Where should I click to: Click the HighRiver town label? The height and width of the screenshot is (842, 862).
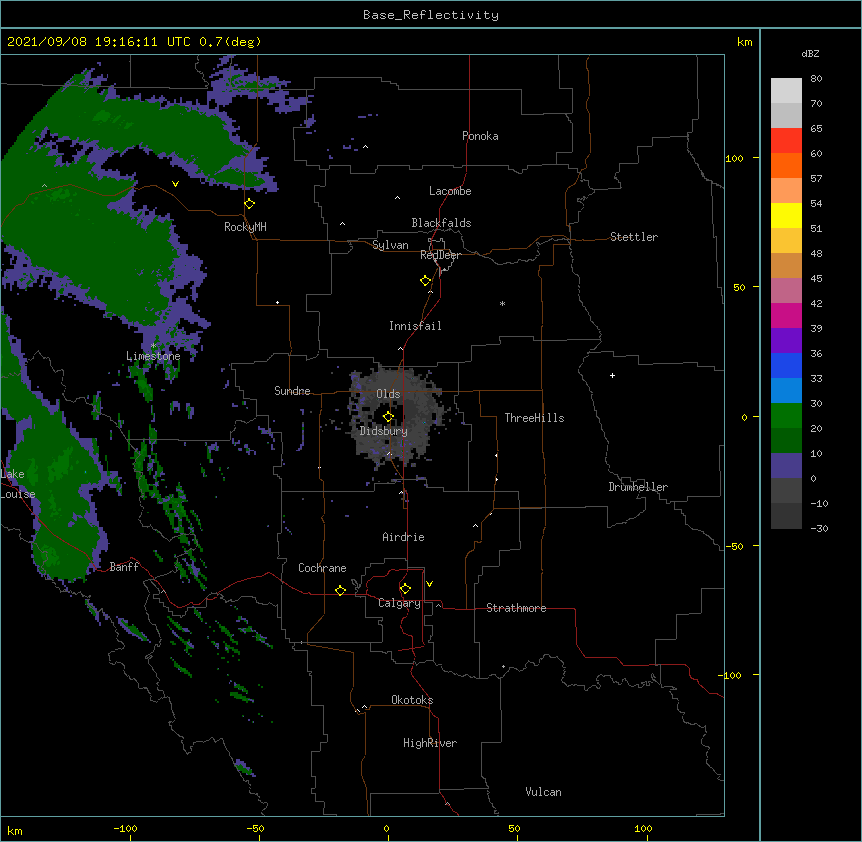click(x=430, y=743)
